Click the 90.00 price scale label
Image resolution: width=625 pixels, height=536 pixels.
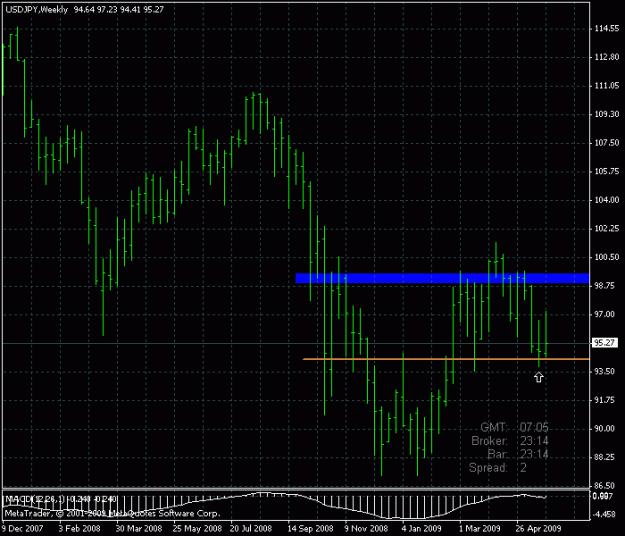605,429
